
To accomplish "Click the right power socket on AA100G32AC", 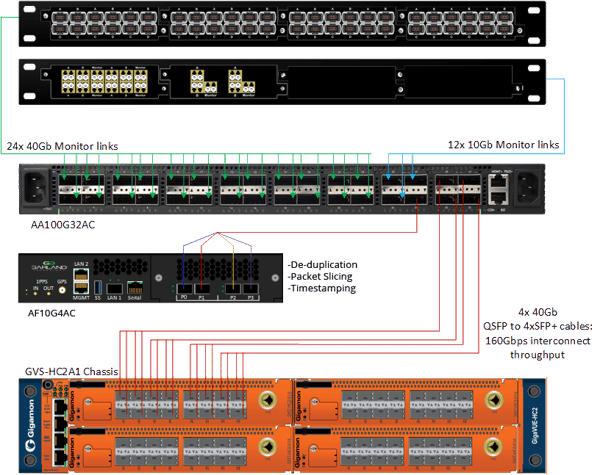I will click(x=529, y=188).
